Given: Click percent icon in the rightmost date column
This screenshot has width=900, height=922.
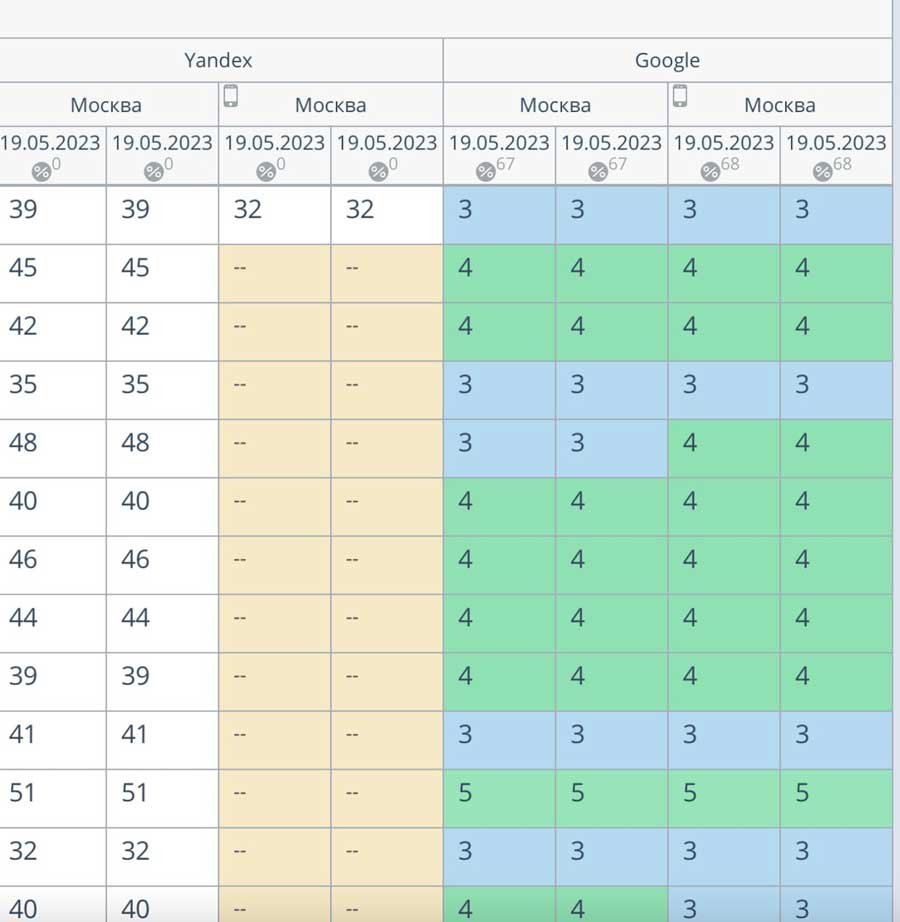Looking at the screenshot, I should point(822,171).
